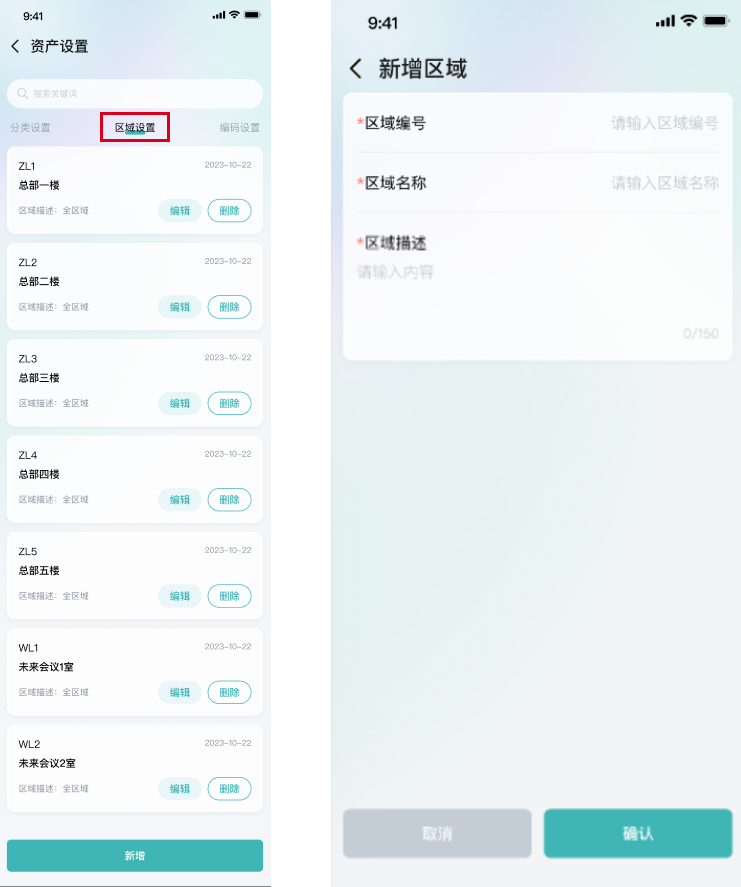Edit the ZL1 总部一楼 entry
This screenshot has height=887, width=741.
pos(180,210)
